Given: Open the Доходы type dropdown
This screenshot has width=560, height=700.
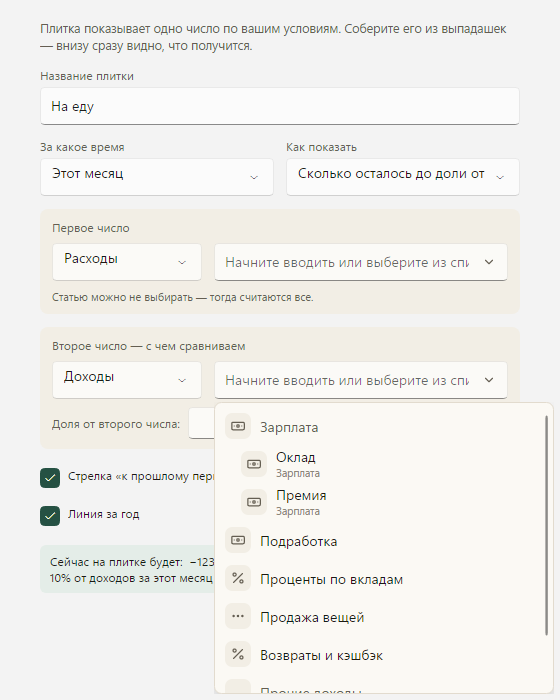Looking at the screenshot, I should click(x=127, y=380).
